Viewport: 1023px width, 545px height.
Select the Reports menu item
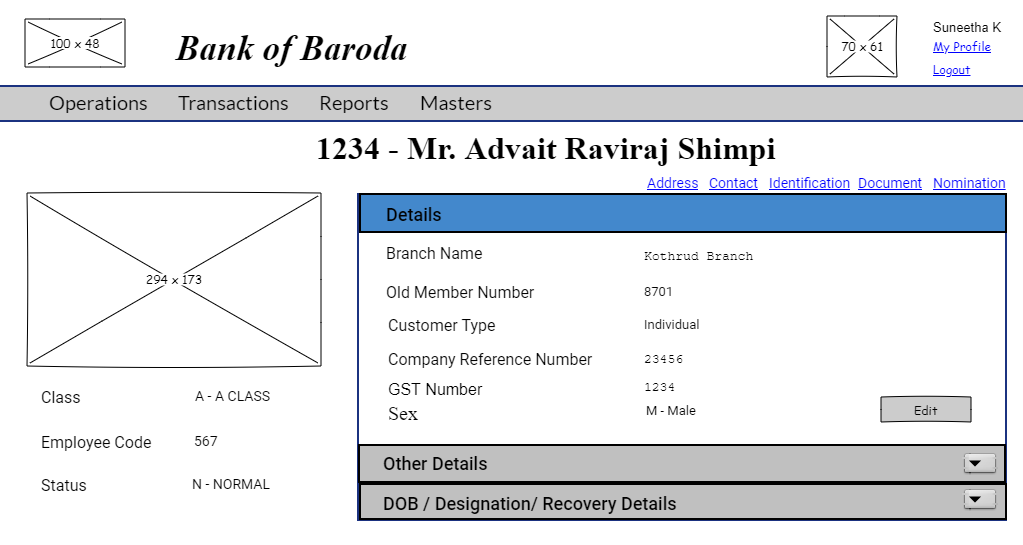coord(353,103)
